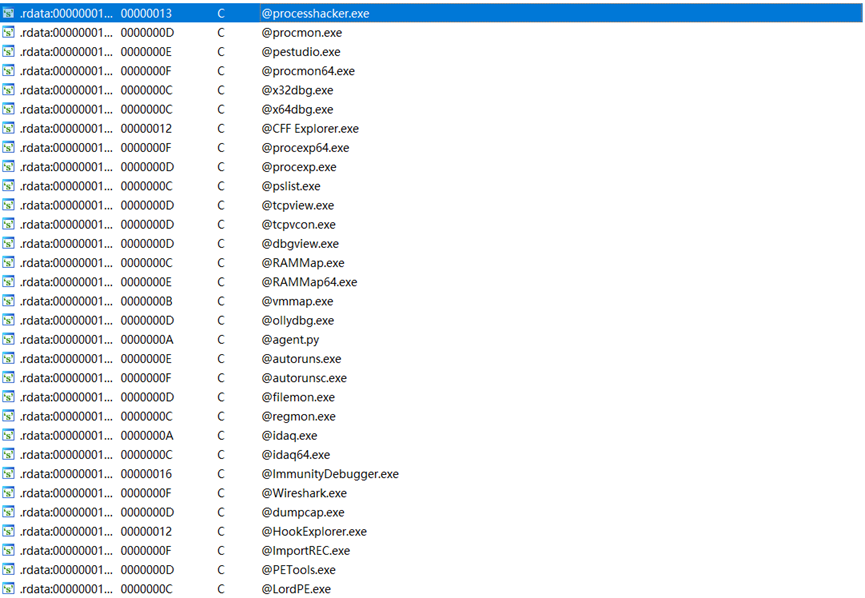Image resolution: width=865 pixels, height=598 pixels.
Task: Select the @PETools.exe string
Action: 298,570
